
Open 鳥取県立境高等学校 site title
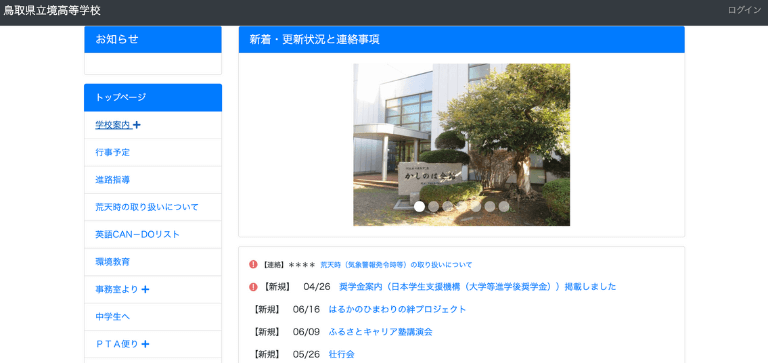coord(52,11)
